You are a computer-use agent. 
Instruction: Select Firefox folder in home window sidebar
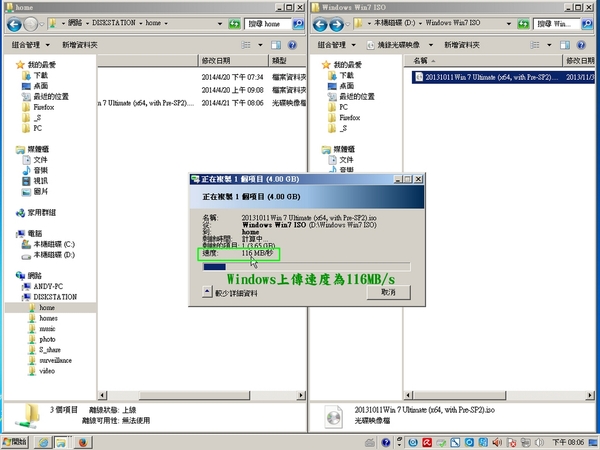44,107
